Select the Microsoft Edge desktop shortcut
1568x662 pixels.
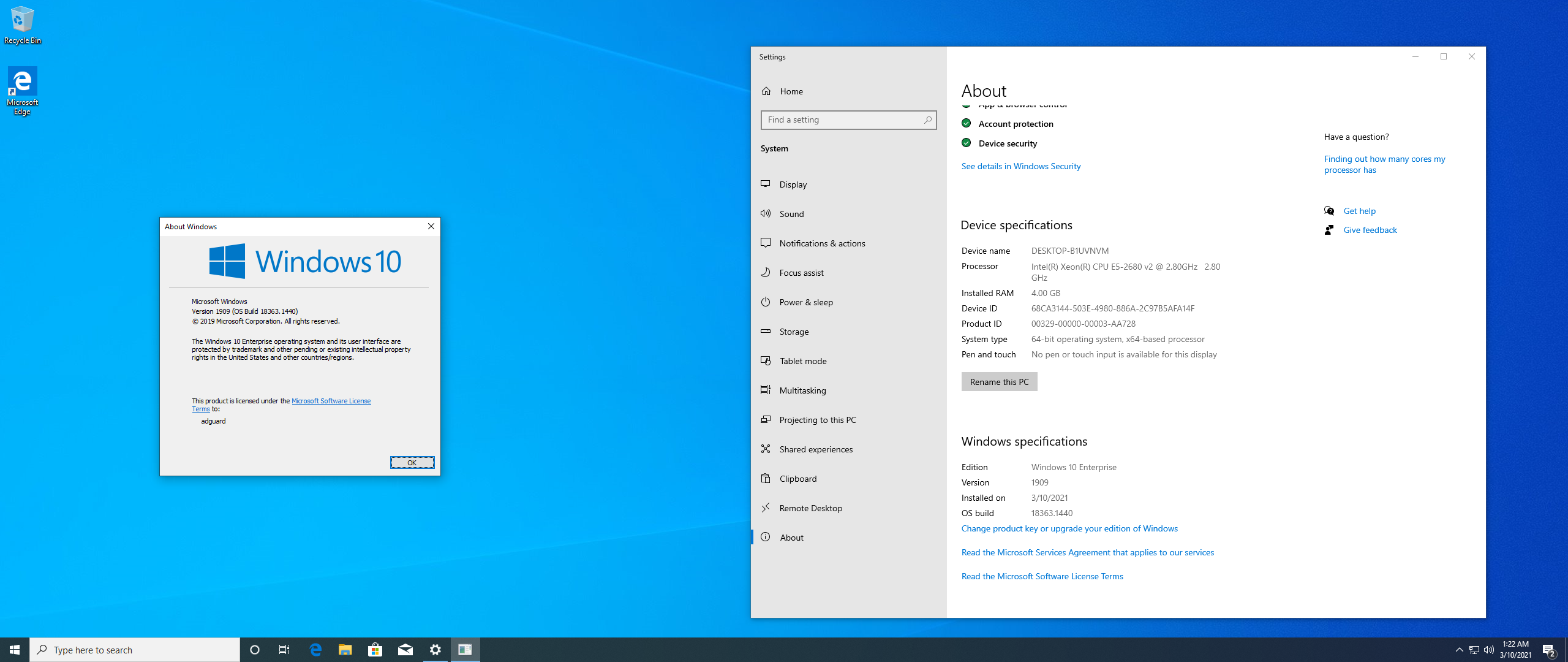click(23, 91)
